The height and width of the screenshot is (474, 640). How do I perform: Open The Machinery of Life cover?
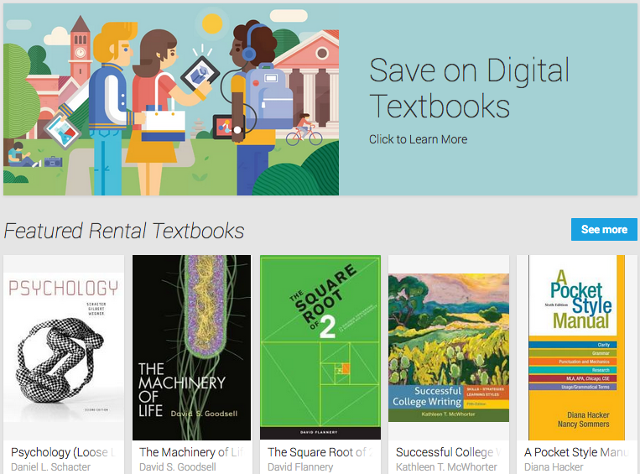click(192, 347)
